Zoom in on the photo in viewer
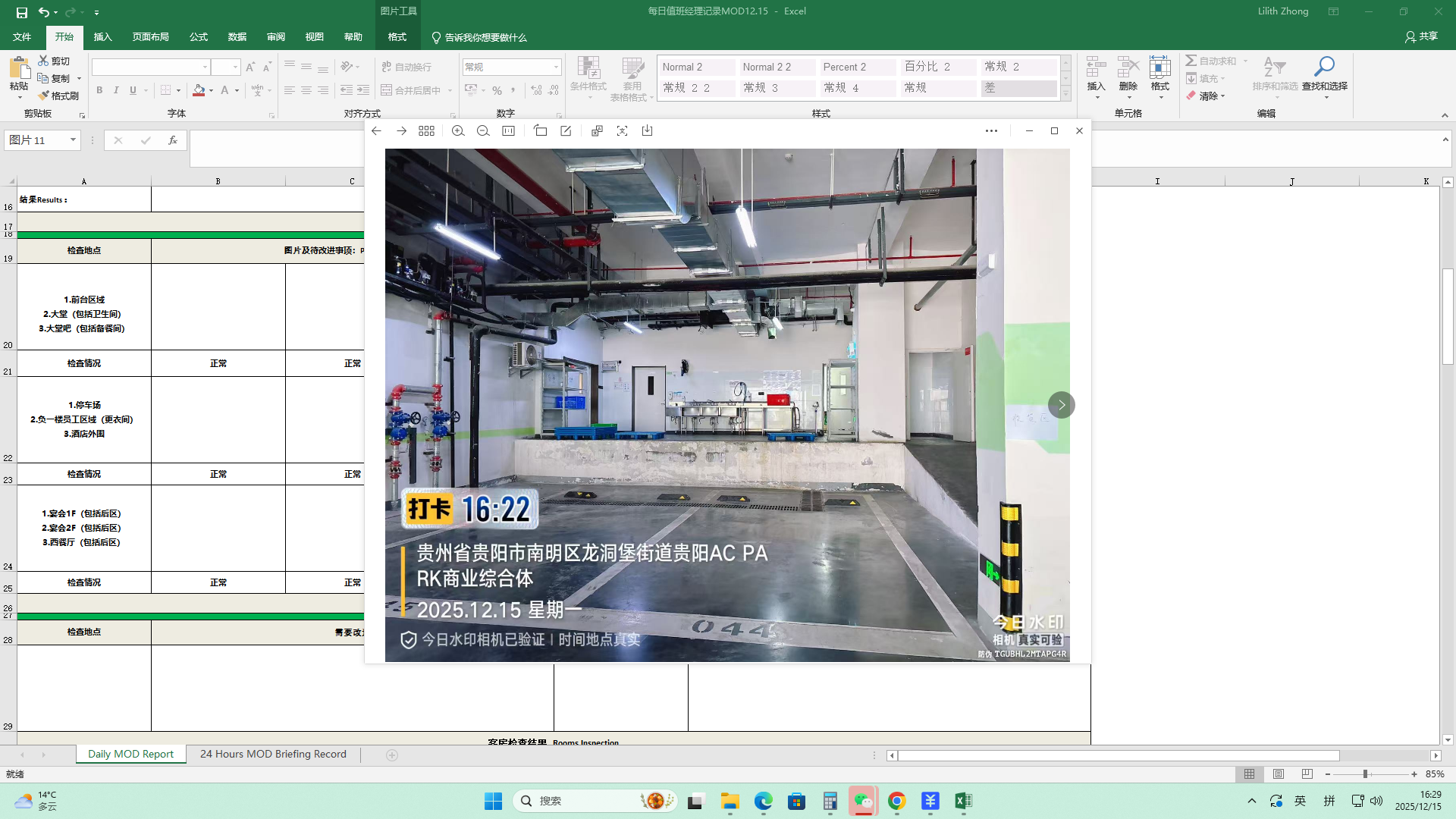 [x=458, y=130]
